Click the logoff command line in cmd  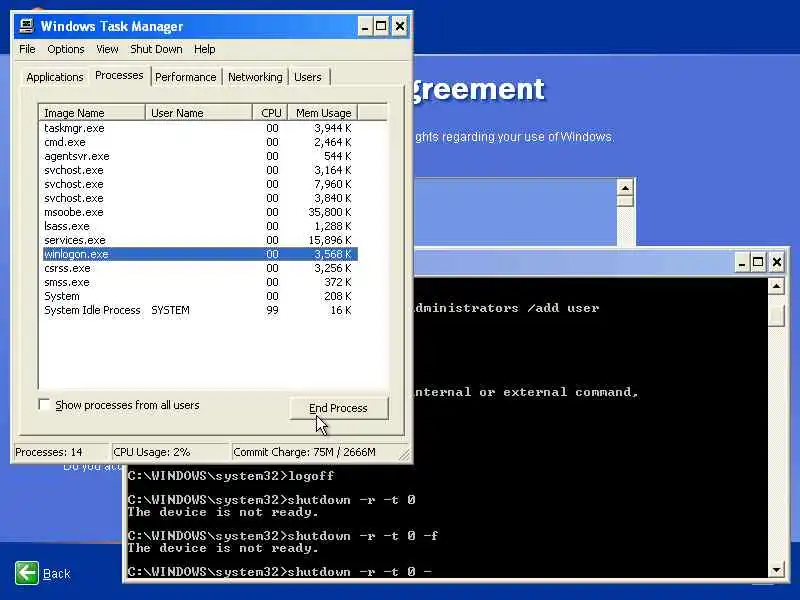231,476
